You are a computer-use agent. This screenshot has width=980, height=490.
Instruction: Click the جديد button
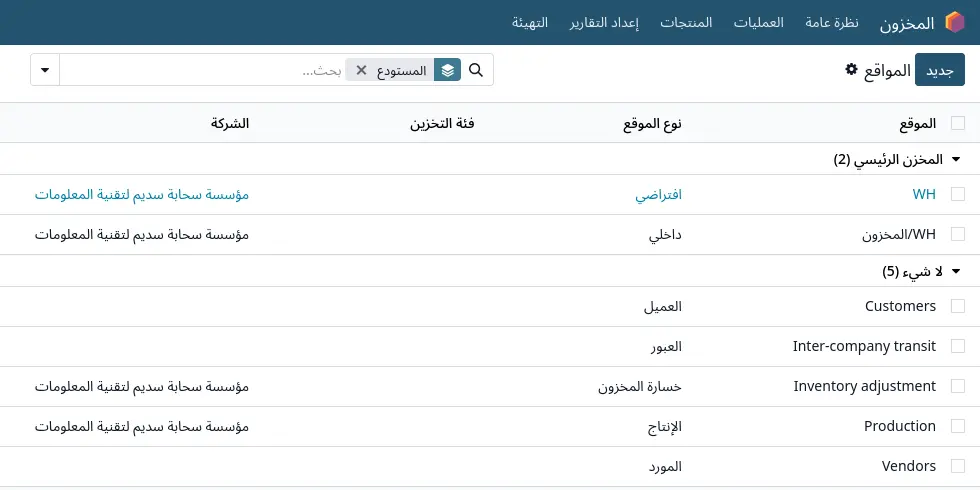[x=939, y=69]
